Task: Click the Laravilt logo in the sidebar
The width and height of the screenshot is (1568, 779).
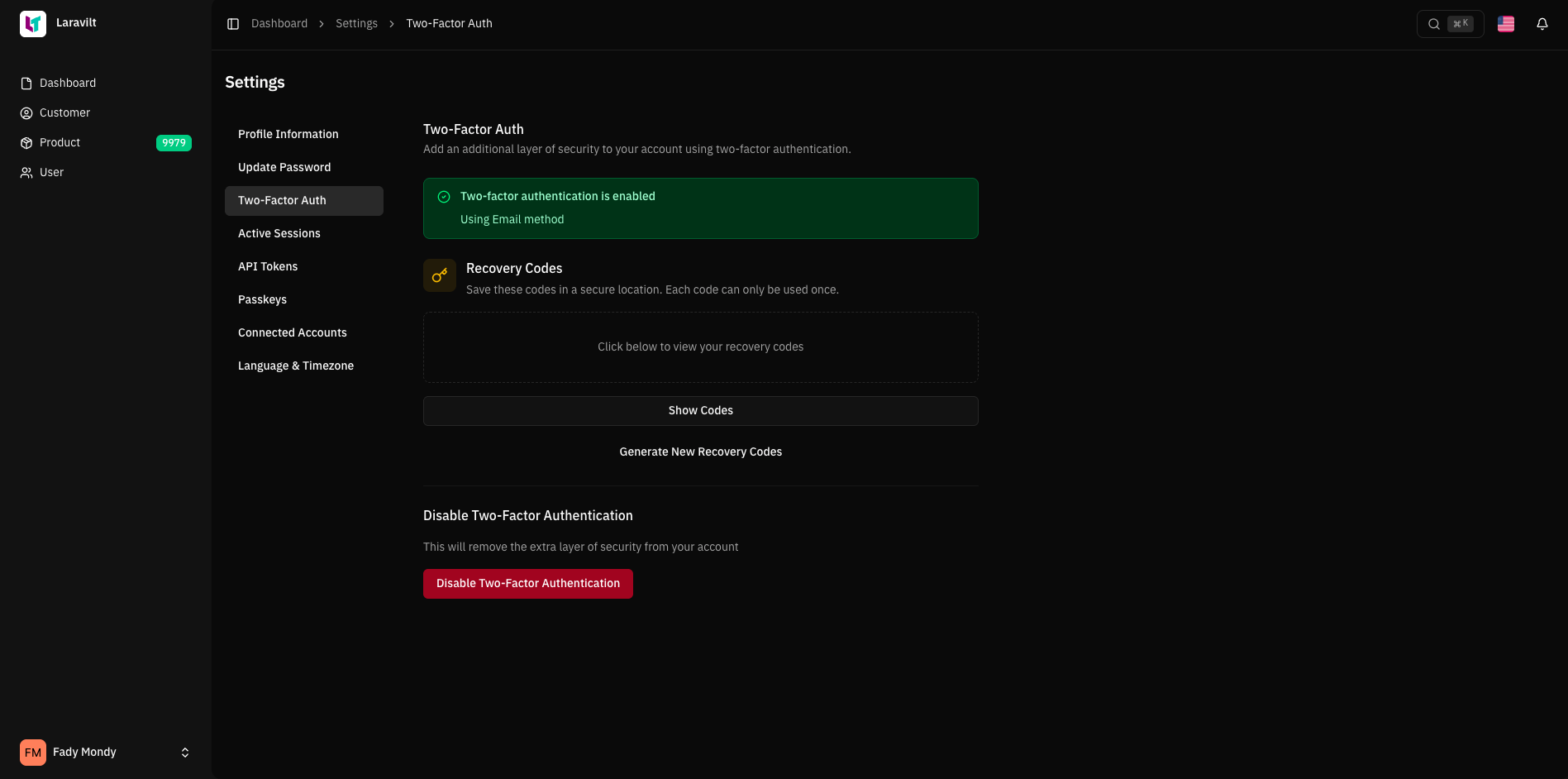Action: pyautogui.click(x=33, y=23)
